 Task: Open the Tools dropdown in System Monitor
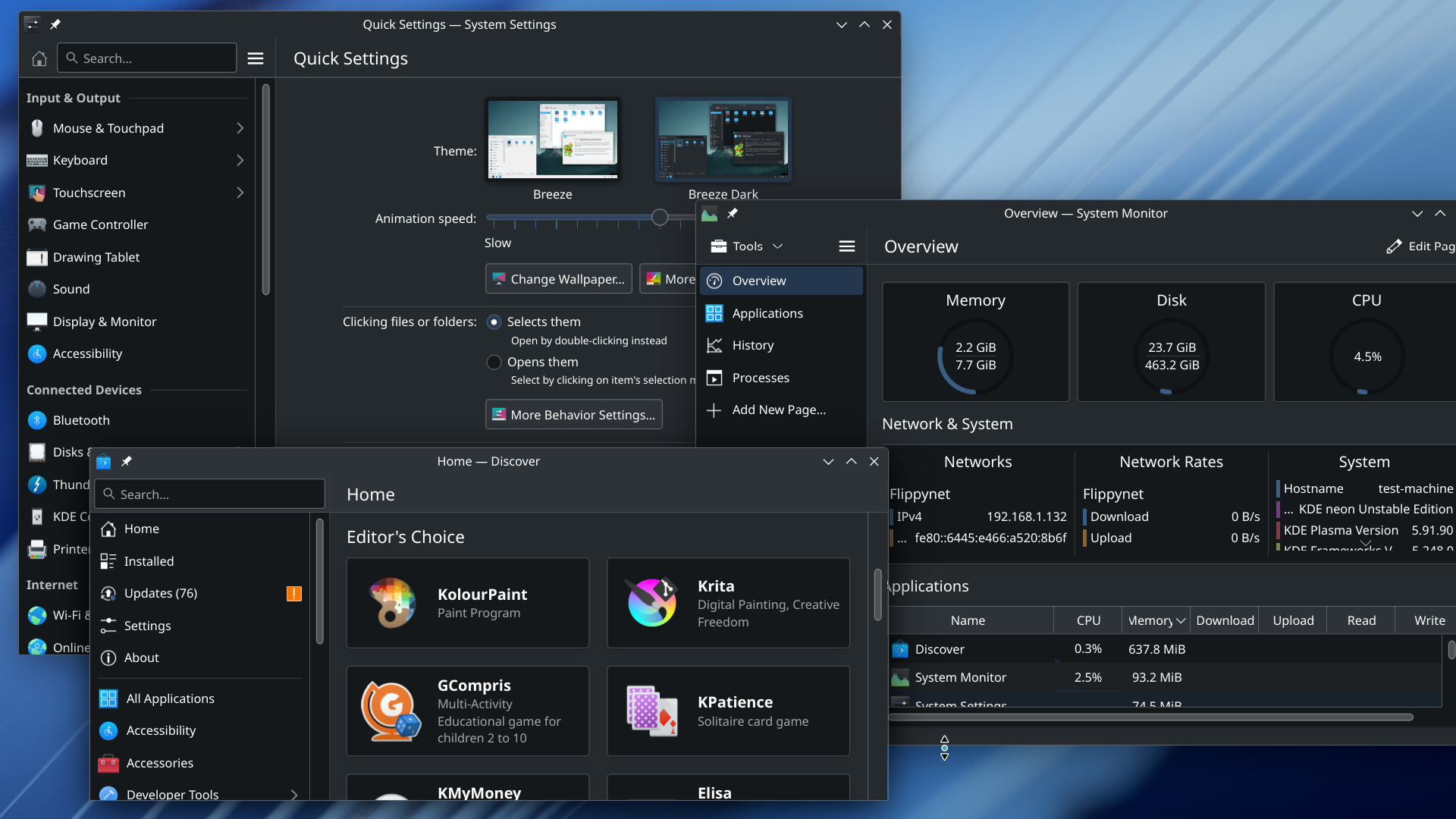tap(747, 246)
